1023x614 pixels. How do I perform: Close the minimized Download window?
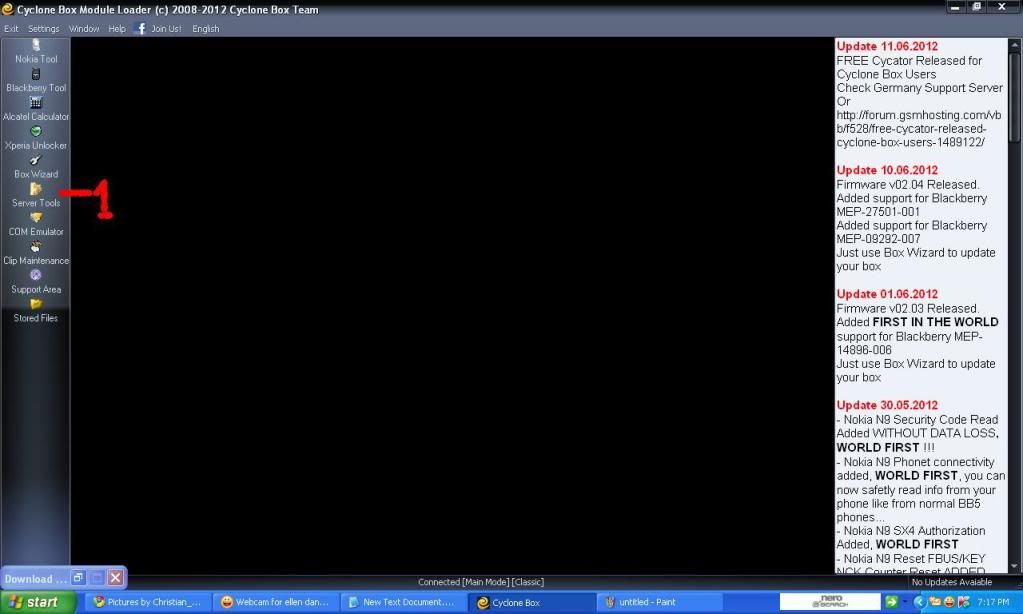(115, 577)
